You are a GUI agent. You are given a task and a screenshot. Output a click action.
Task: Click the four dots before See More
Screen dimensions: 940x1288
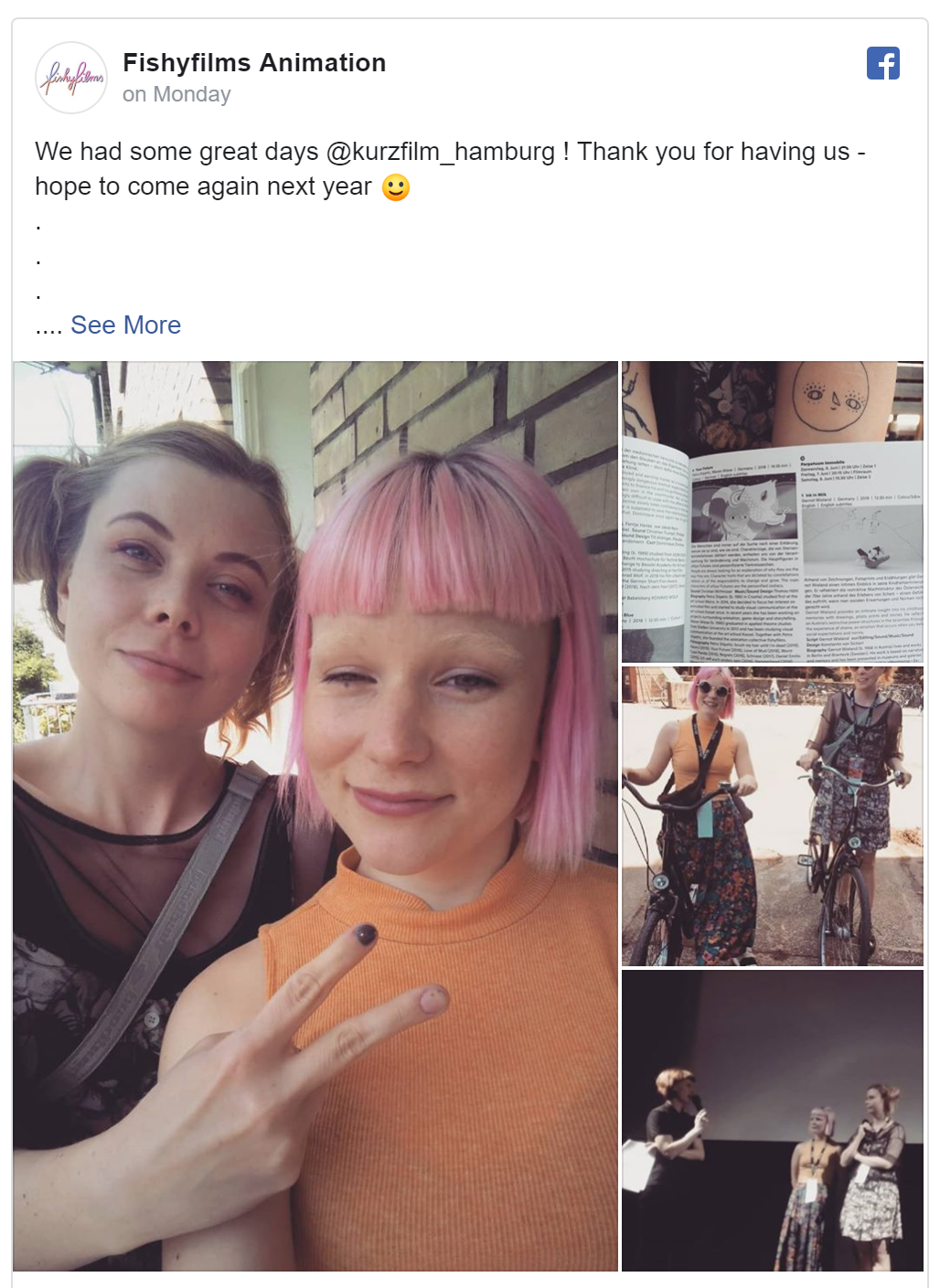click(x=48, y=327)
